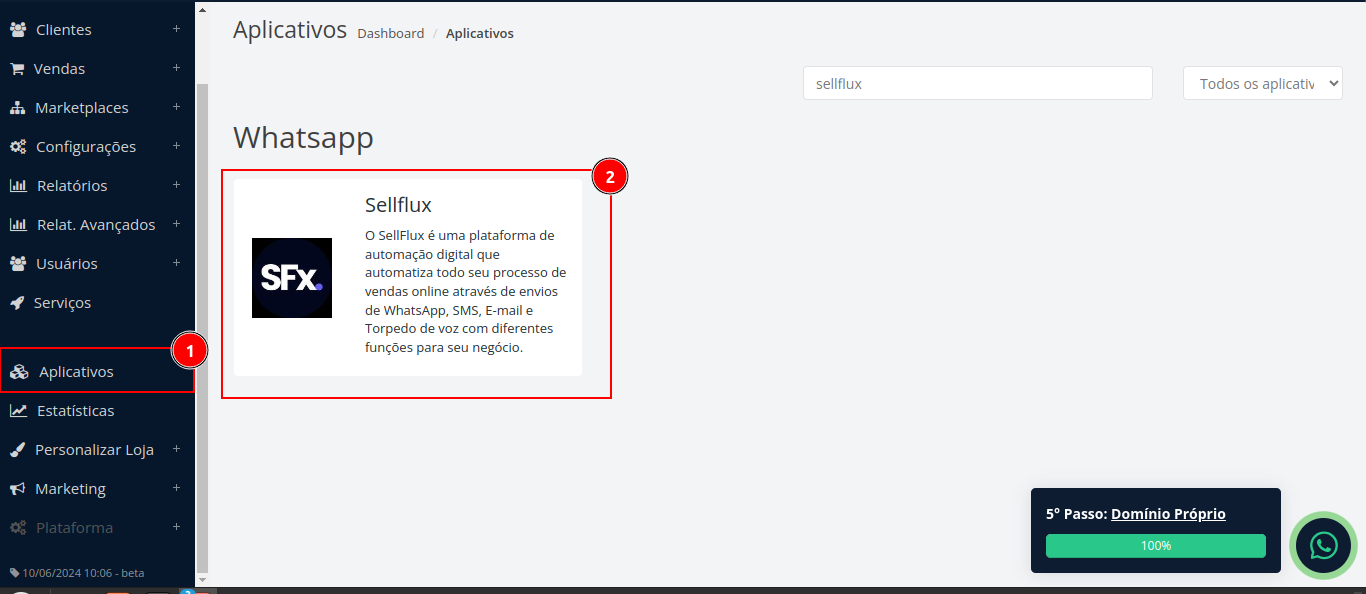Click the Sellflux SFx logo thumbnail
Image resolution: width=1366 pixels, height=594 pixels.
292,278
